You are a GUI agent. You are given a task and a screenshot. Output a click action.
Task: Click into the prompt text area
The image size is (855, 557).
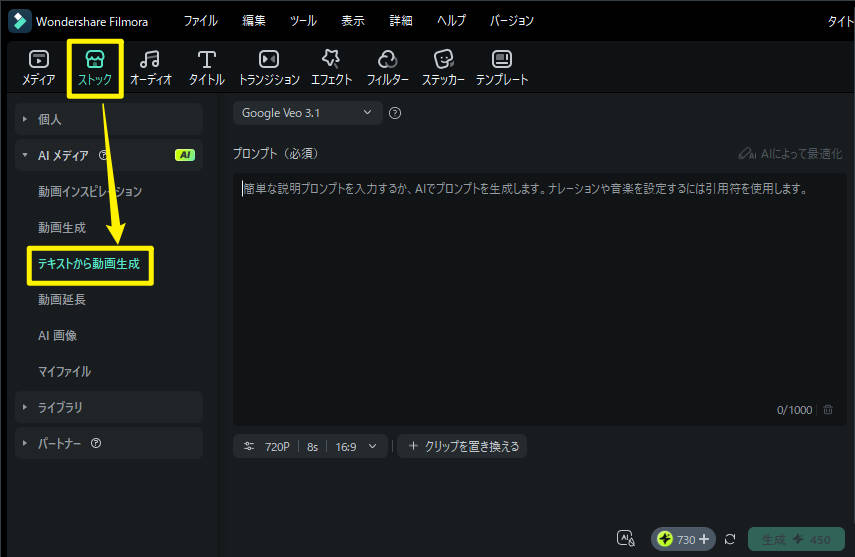(x=539, y=300)
